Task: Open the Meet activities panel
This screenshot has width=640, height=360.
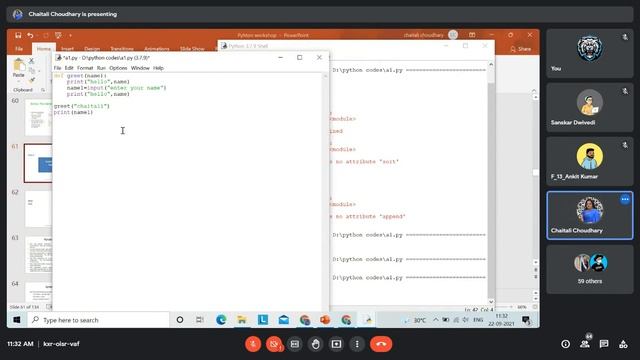Action: (623, 344)
